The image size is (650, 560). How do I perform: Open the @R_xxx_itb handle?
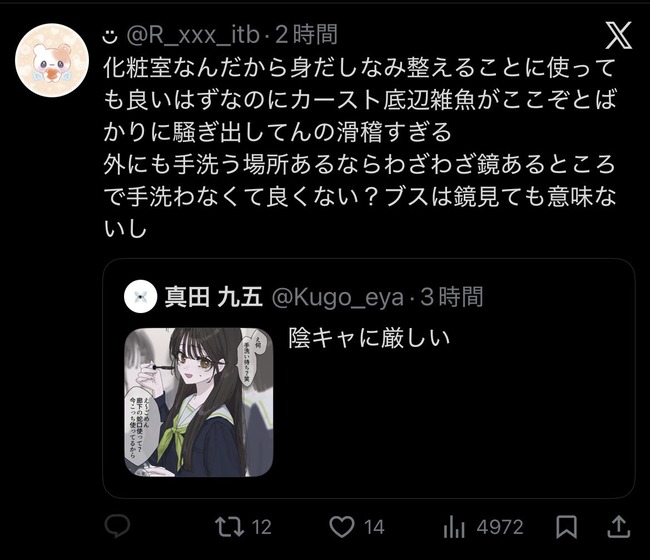click(x=192, y=35)
